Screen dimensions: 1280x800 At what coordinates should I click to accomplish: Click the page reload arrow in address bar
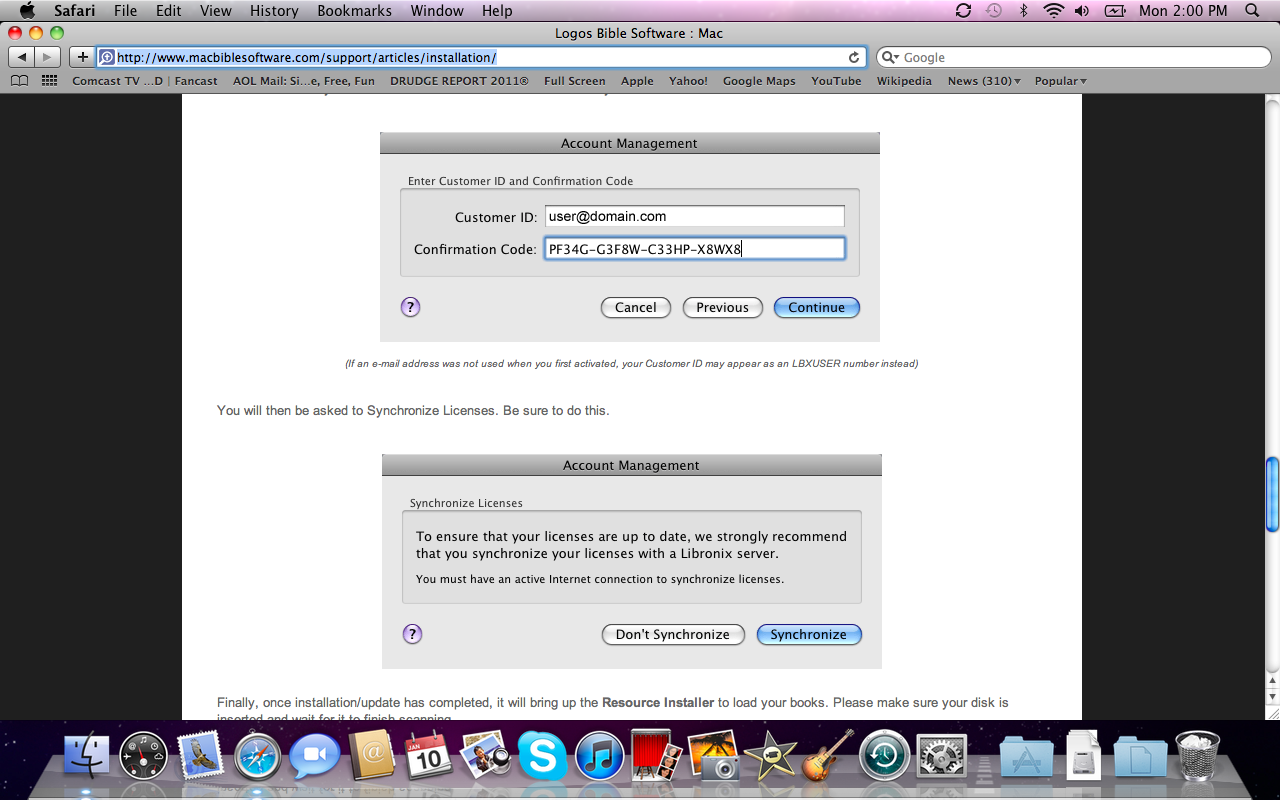pos(854,57)
